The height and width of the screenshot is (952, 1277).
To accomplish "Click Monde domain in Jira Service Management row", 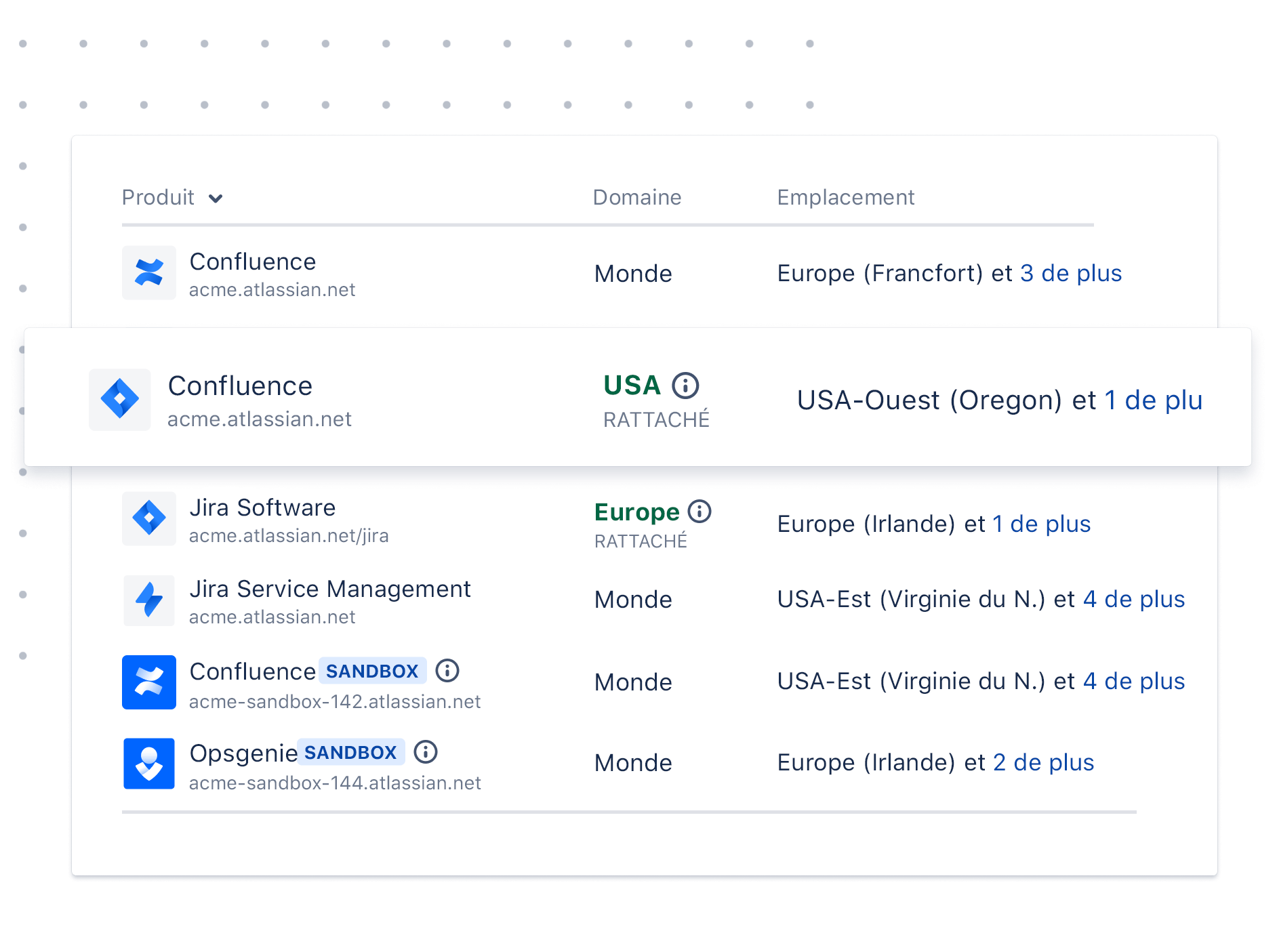I will [633, 600].
